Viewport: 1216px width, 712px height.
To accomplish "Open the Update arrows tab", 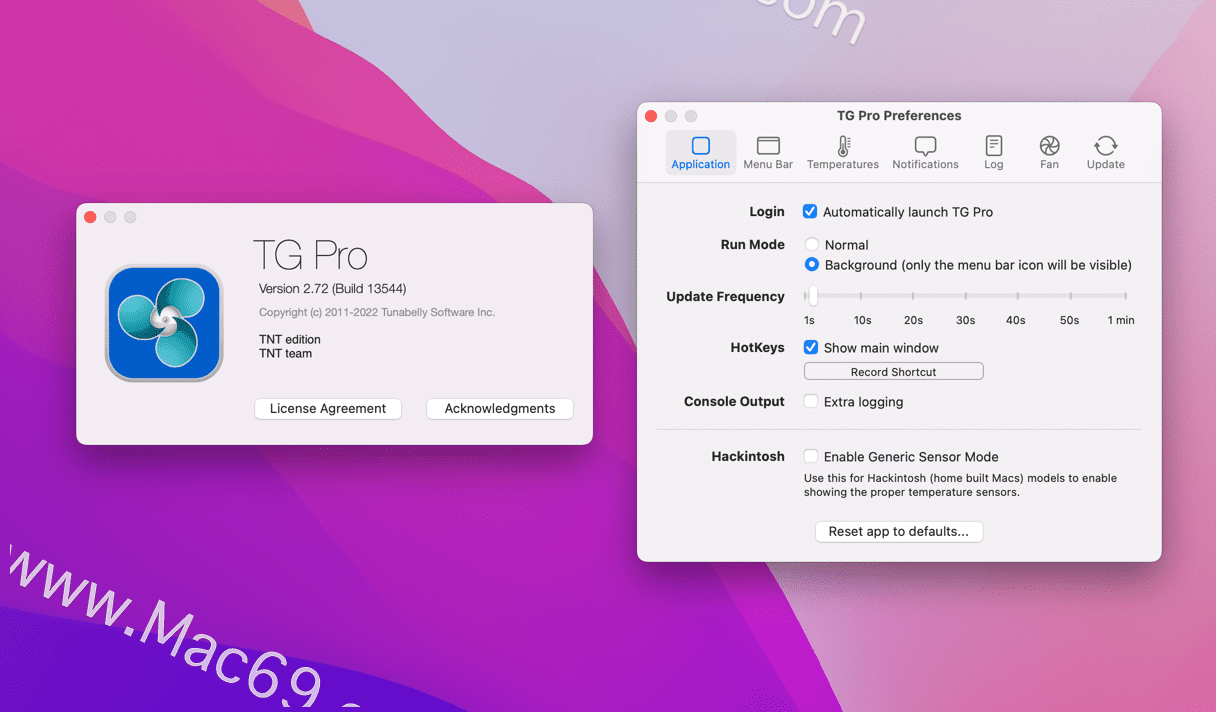I will 1105,153.
